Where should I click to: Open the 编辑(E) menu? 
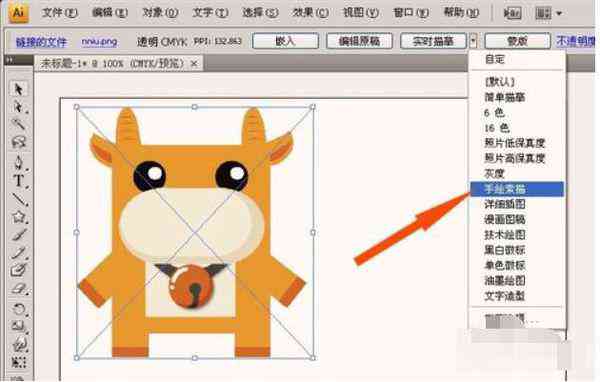coord(110,13)
